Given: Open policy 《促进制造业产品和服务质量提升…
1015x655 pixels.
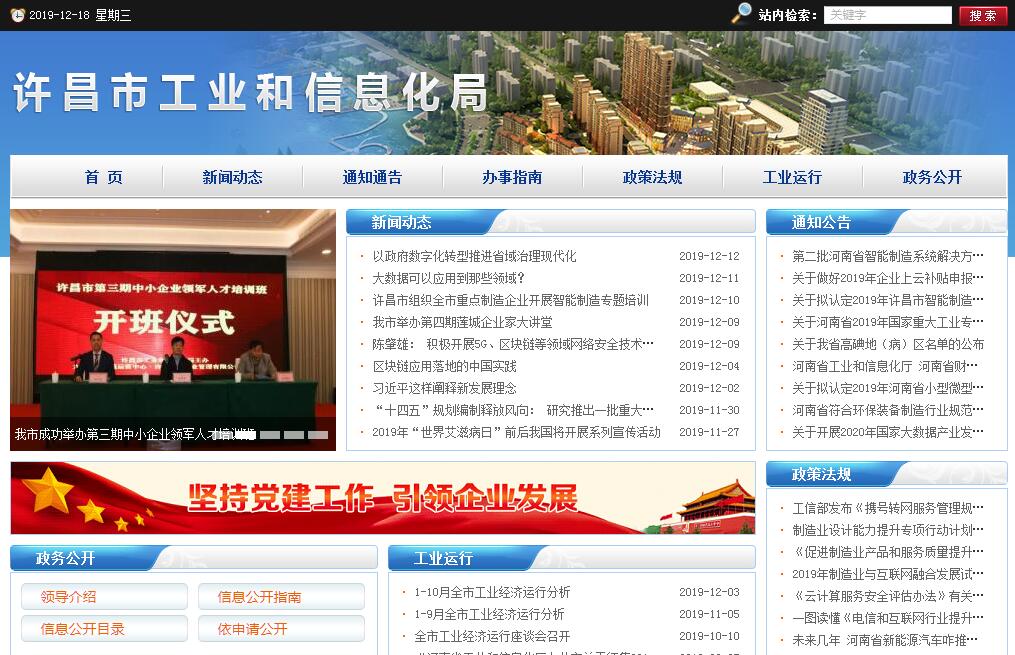Looking at the screenshot, I should click(x=887, y=552).
